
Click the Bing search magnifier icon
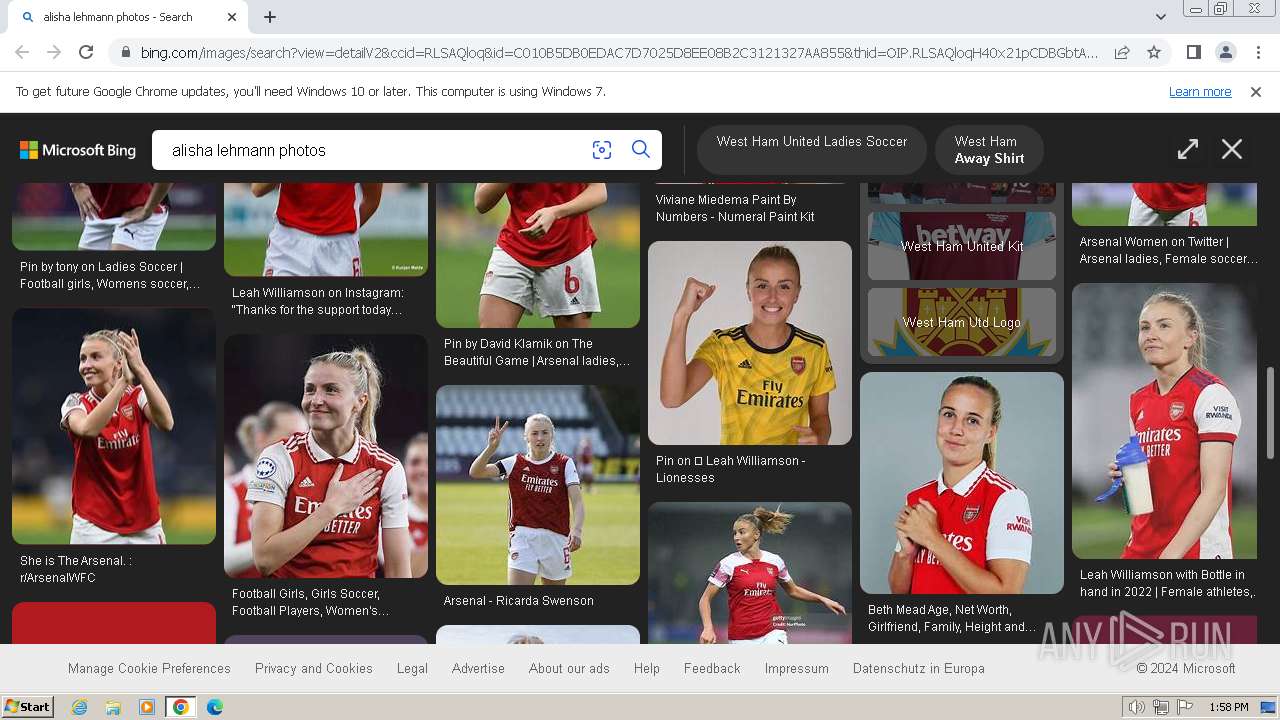point(641,150)
